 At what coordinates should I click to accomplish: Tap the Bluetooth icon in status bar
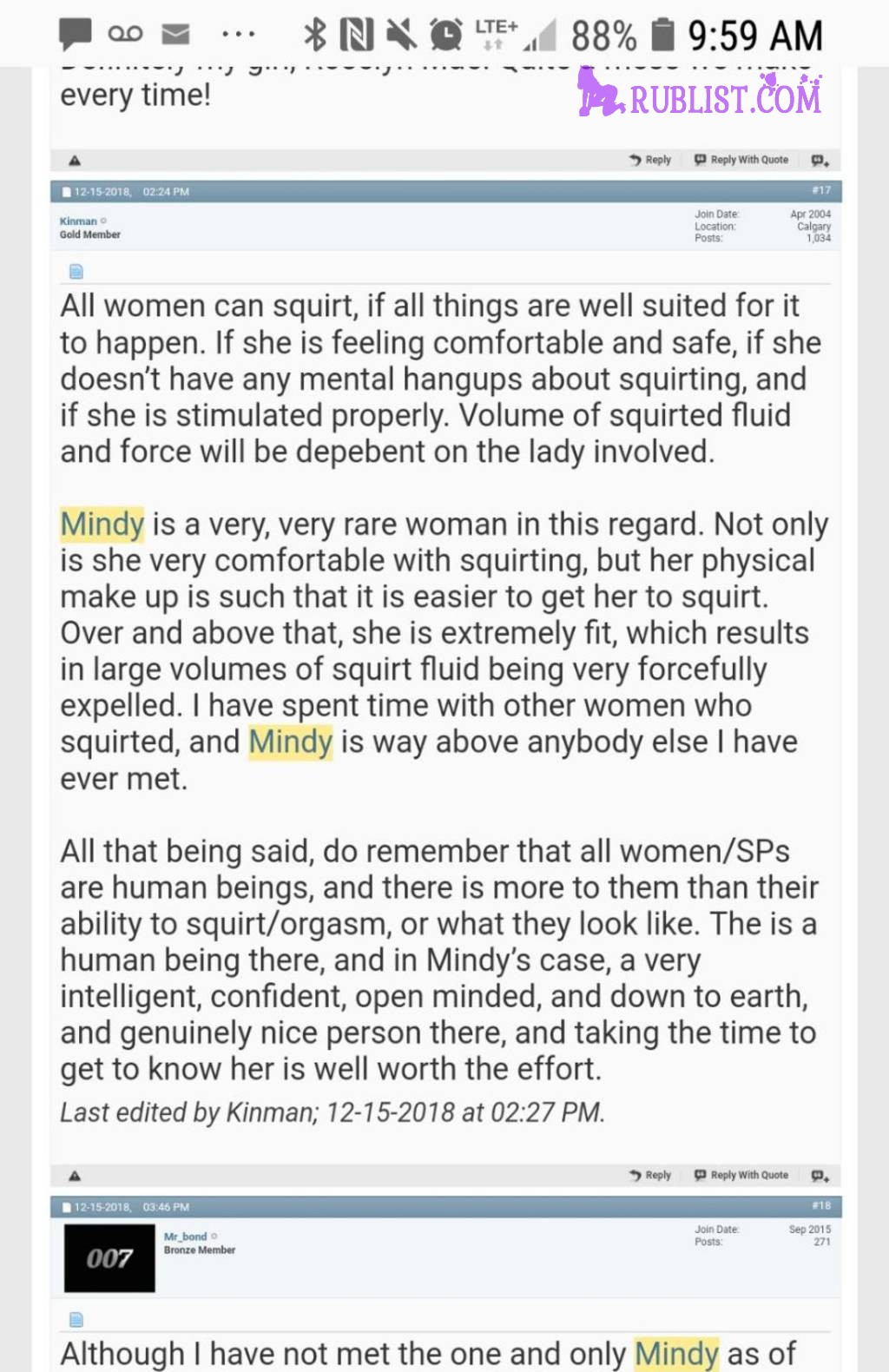tap(314, 35)
